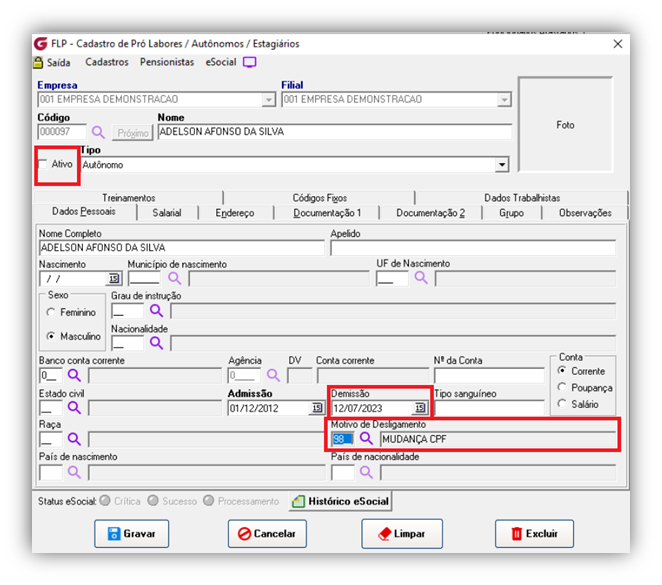Open Nascimento calendar picker

click(x=114, y=279)
